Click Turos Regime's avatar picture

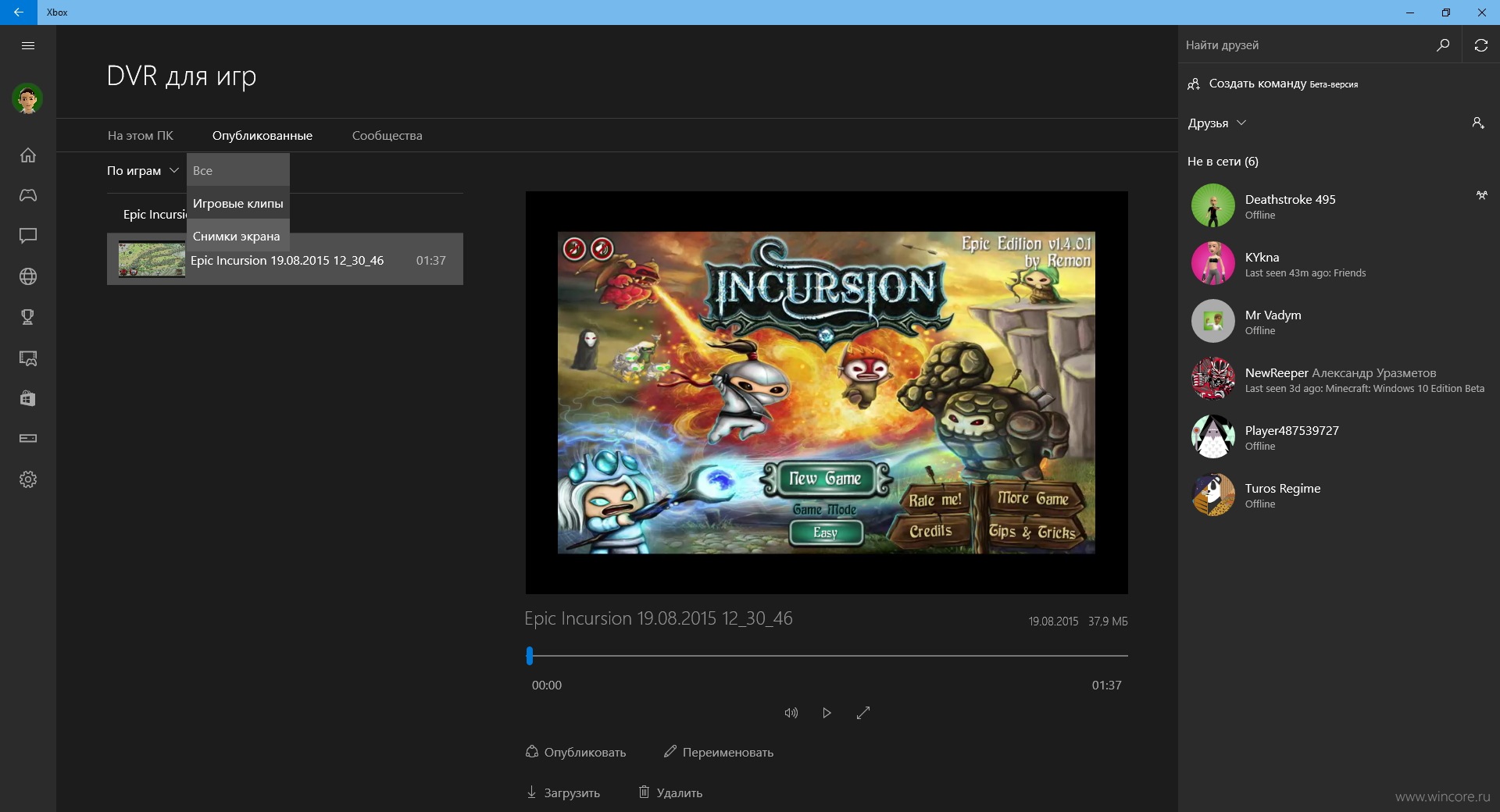(1212, 494)
